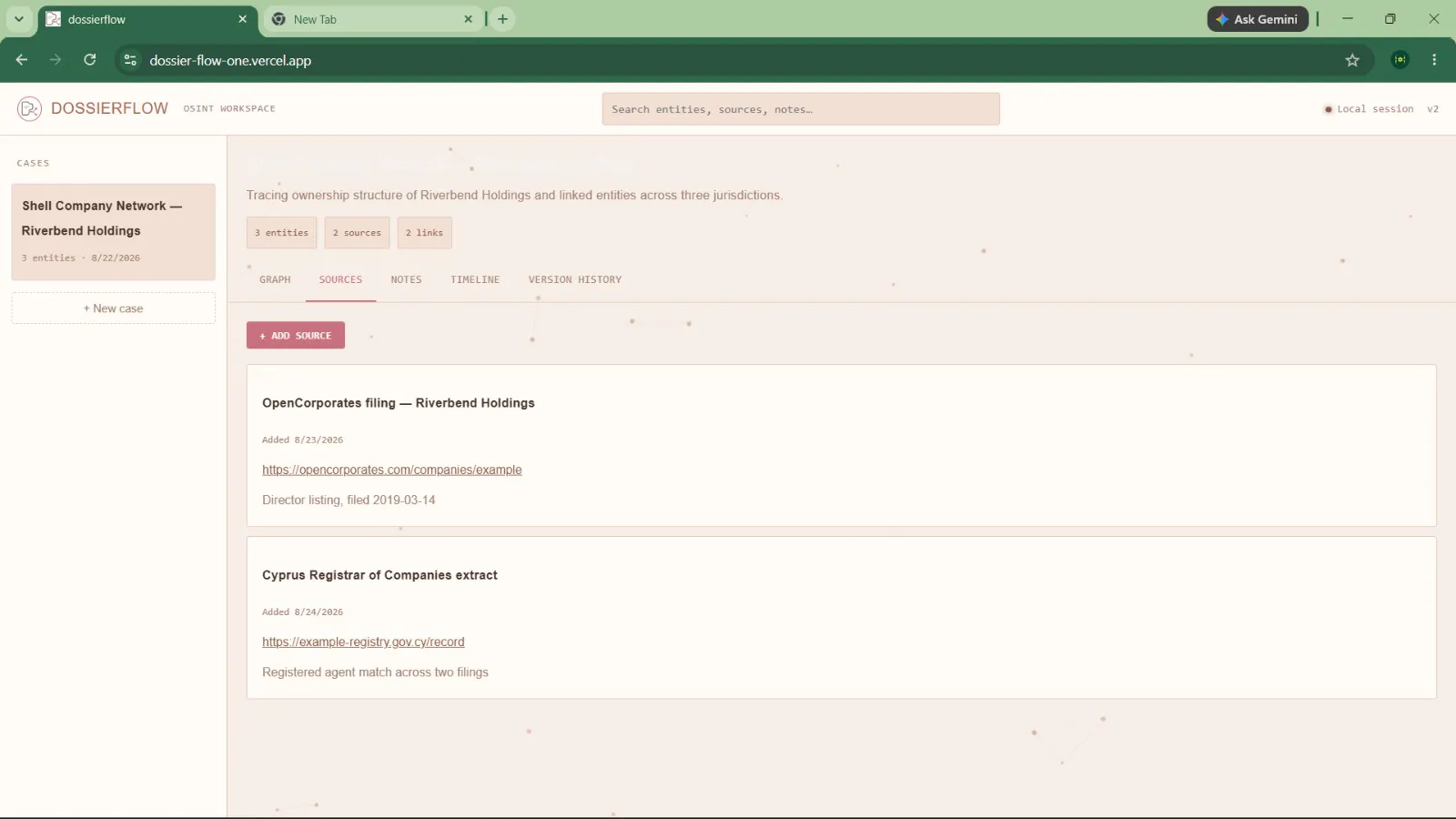The height and width of the screenshot is (819, 1456).
Task: Minimize the Chrome window
Action: click(1348, 19)
